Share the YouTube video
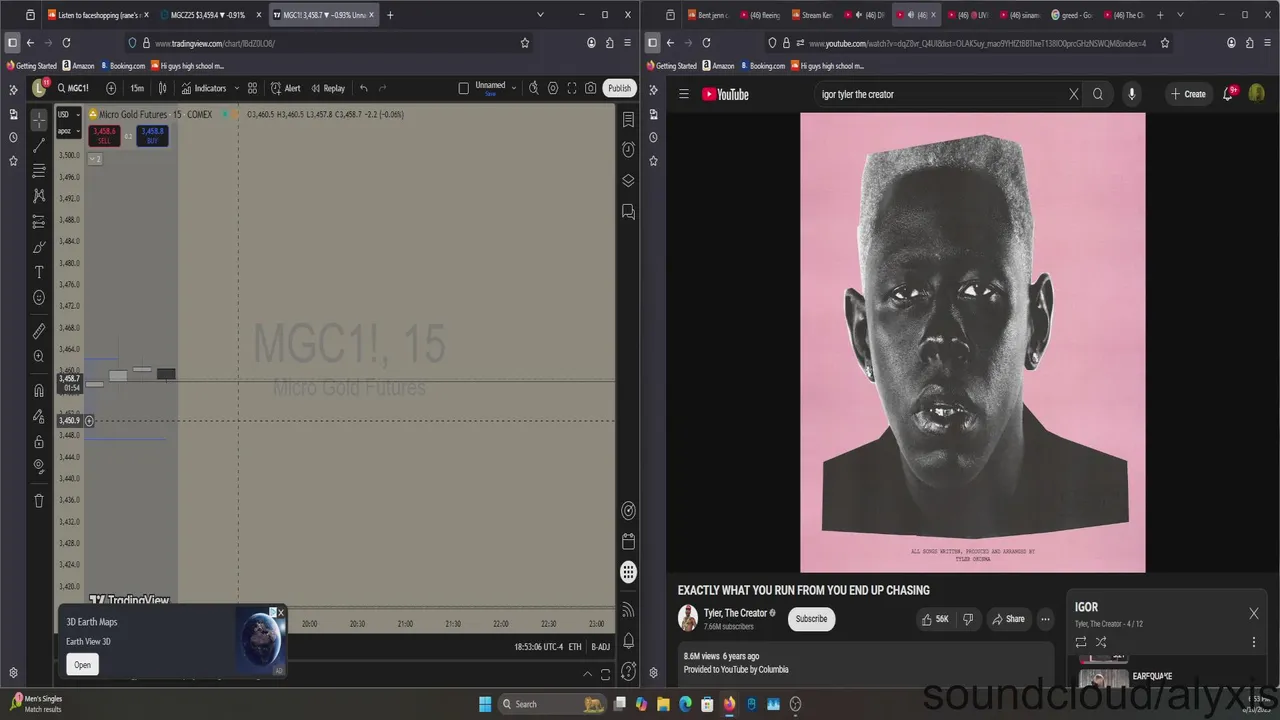 [x=1008, y=619]
